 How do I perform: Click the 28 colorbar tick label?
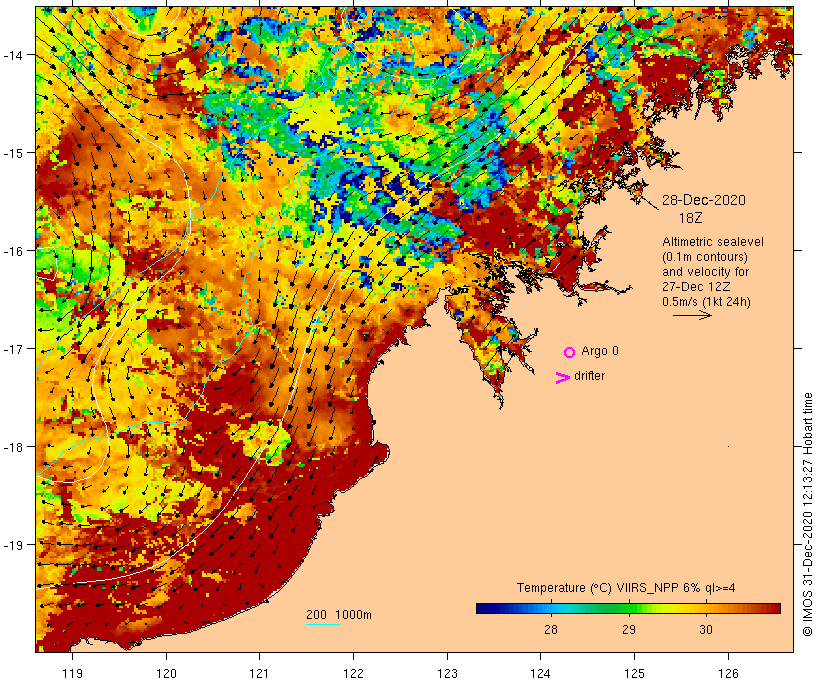click(x=551, y=630)
